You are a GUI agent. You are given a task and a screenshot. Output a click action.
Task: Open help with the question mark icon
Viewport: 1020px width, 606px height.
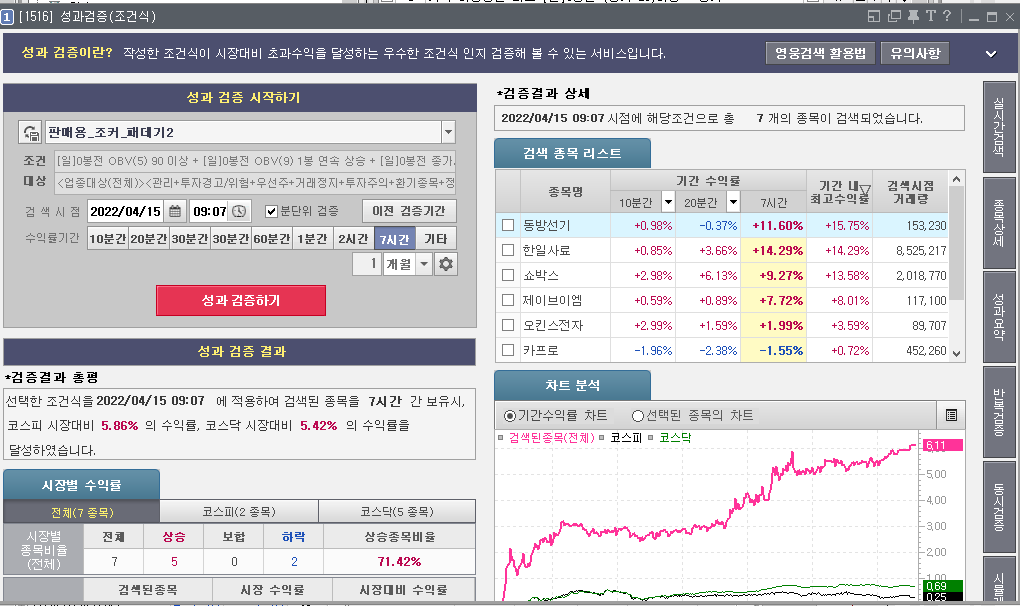947,16
